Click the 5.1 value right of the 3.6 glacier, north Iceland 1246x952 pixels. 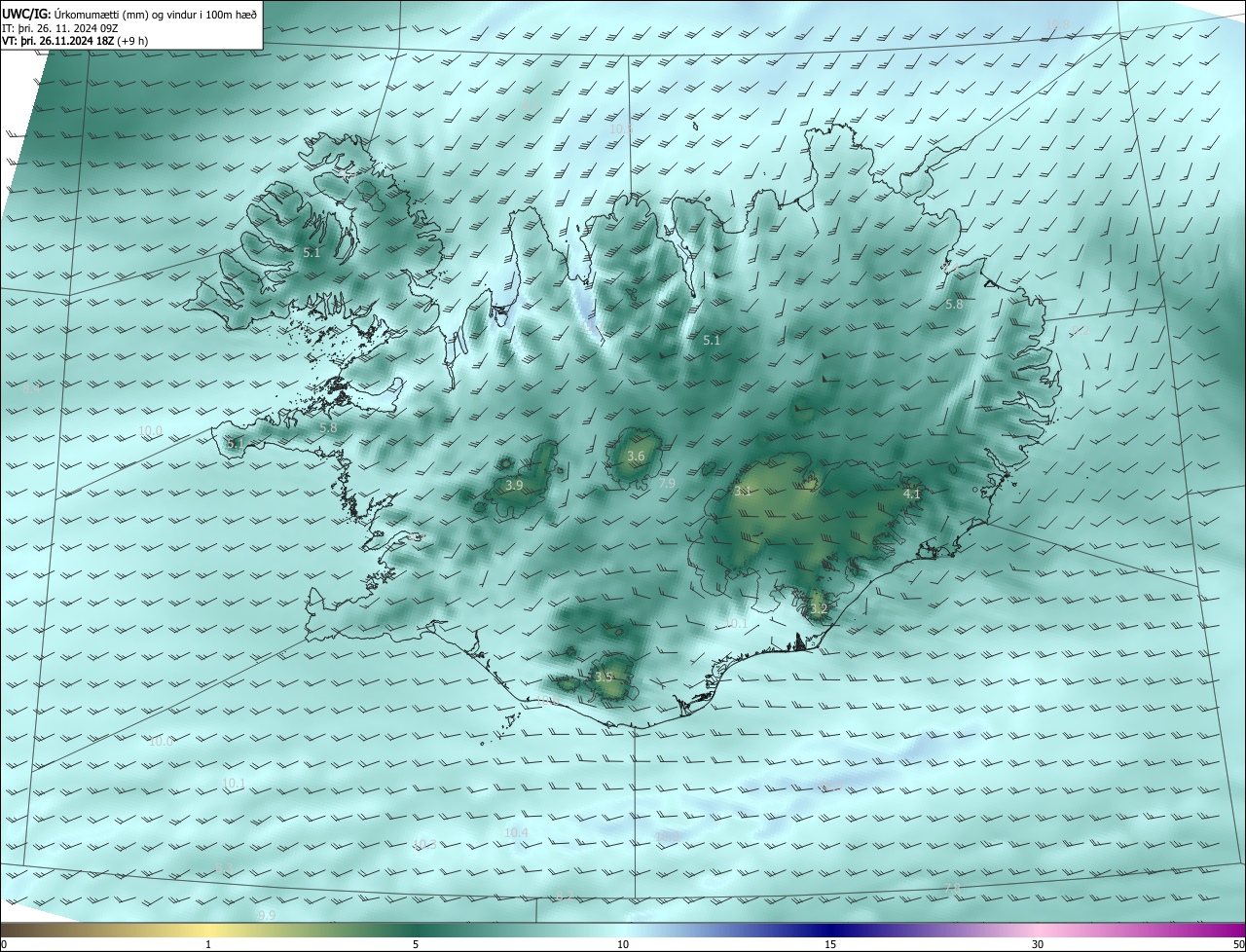712,341
